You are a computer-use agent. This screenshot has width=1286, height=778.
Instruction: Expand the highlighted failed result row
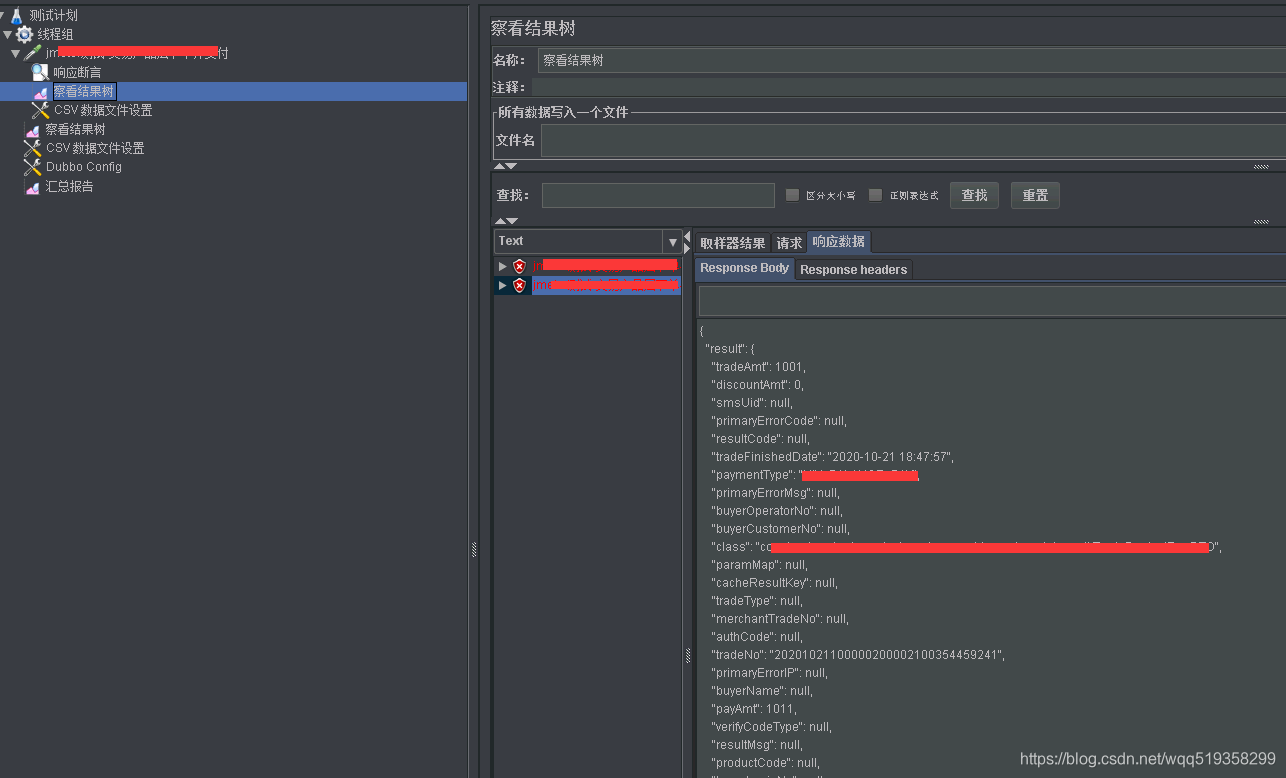(503, 285)
